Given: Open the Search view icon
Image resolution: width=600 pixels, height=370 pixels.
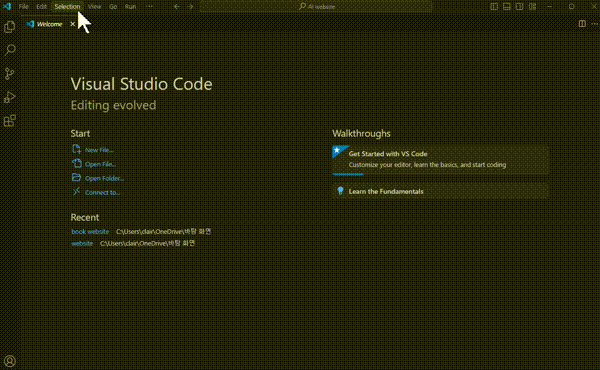Looking at the screenshot, I should pos(10,50).
